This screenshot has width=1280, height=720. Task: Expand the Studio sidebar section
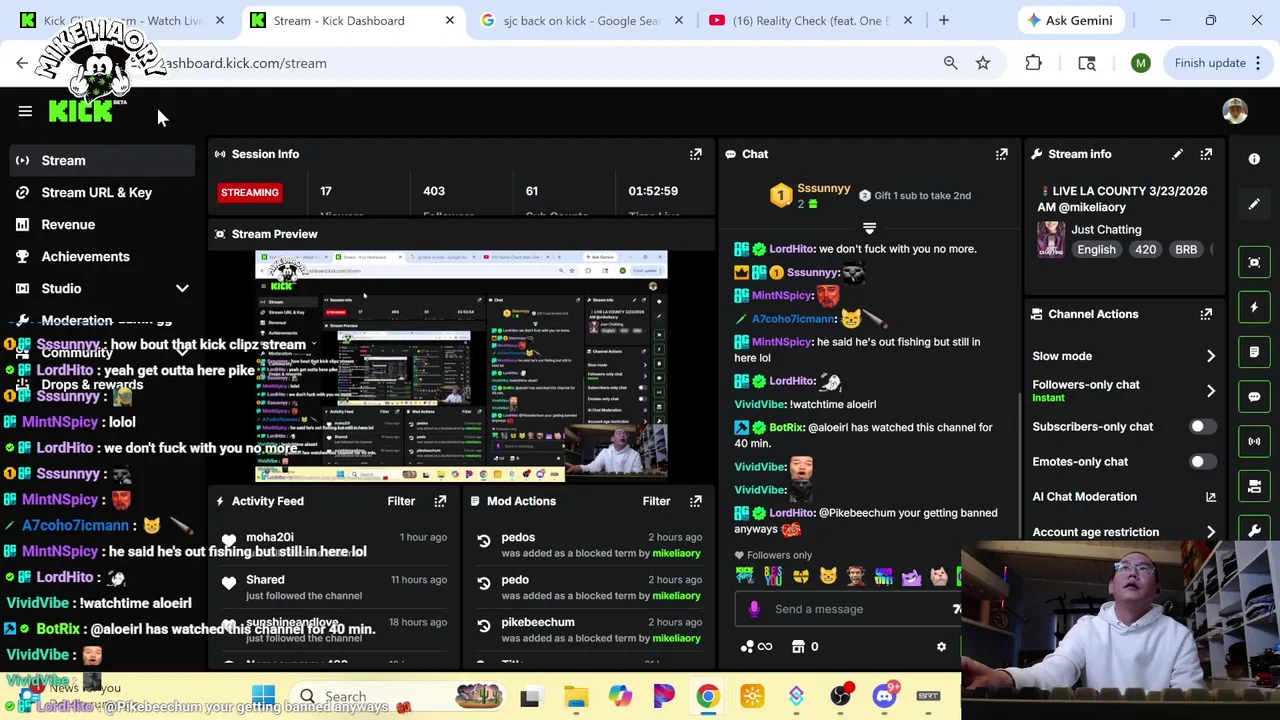coord(182,289)
